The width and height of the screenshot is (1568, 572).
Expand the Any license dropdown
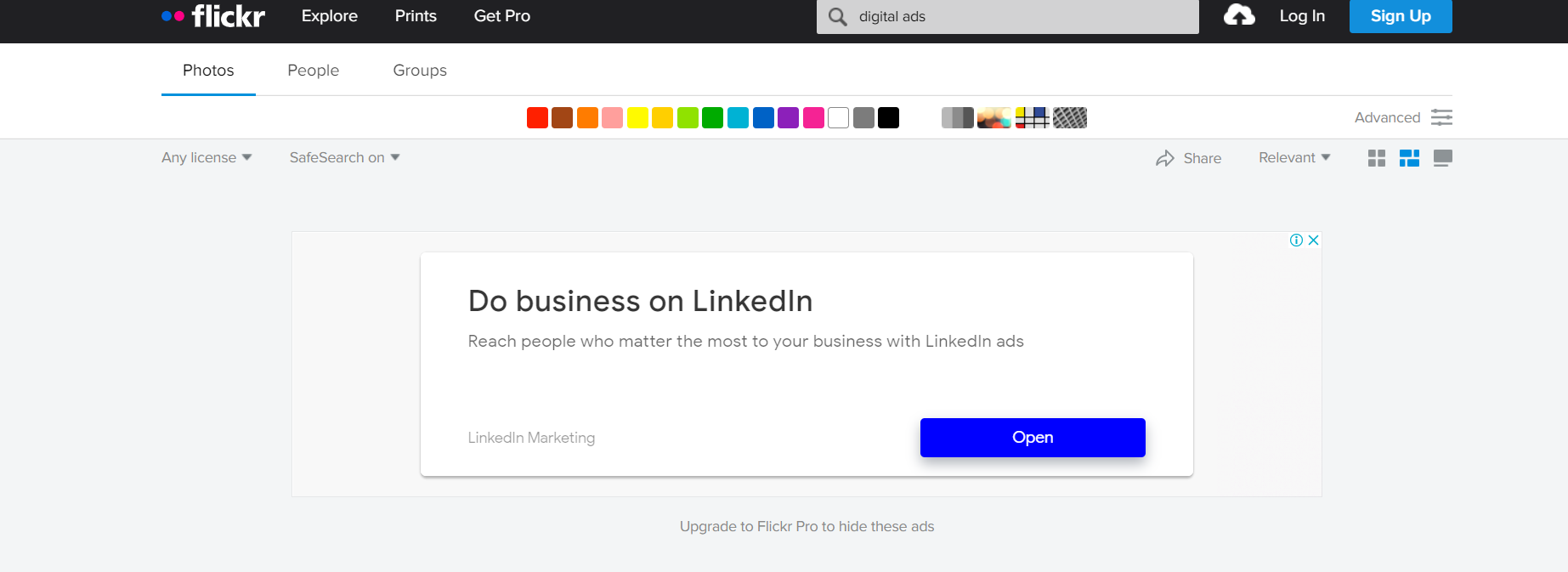tap(207, 157)
